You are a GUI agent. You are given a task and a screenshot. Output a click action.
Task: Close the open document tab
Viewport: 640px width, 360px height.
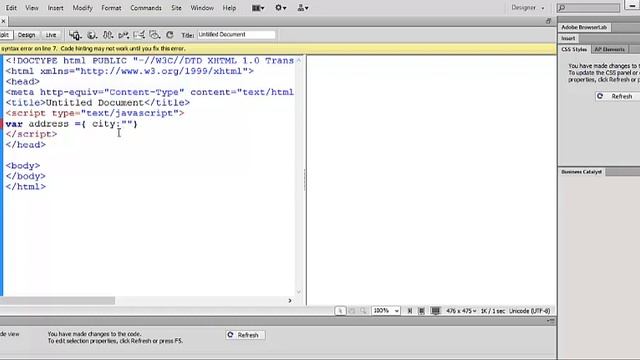[x=3, y=21]
